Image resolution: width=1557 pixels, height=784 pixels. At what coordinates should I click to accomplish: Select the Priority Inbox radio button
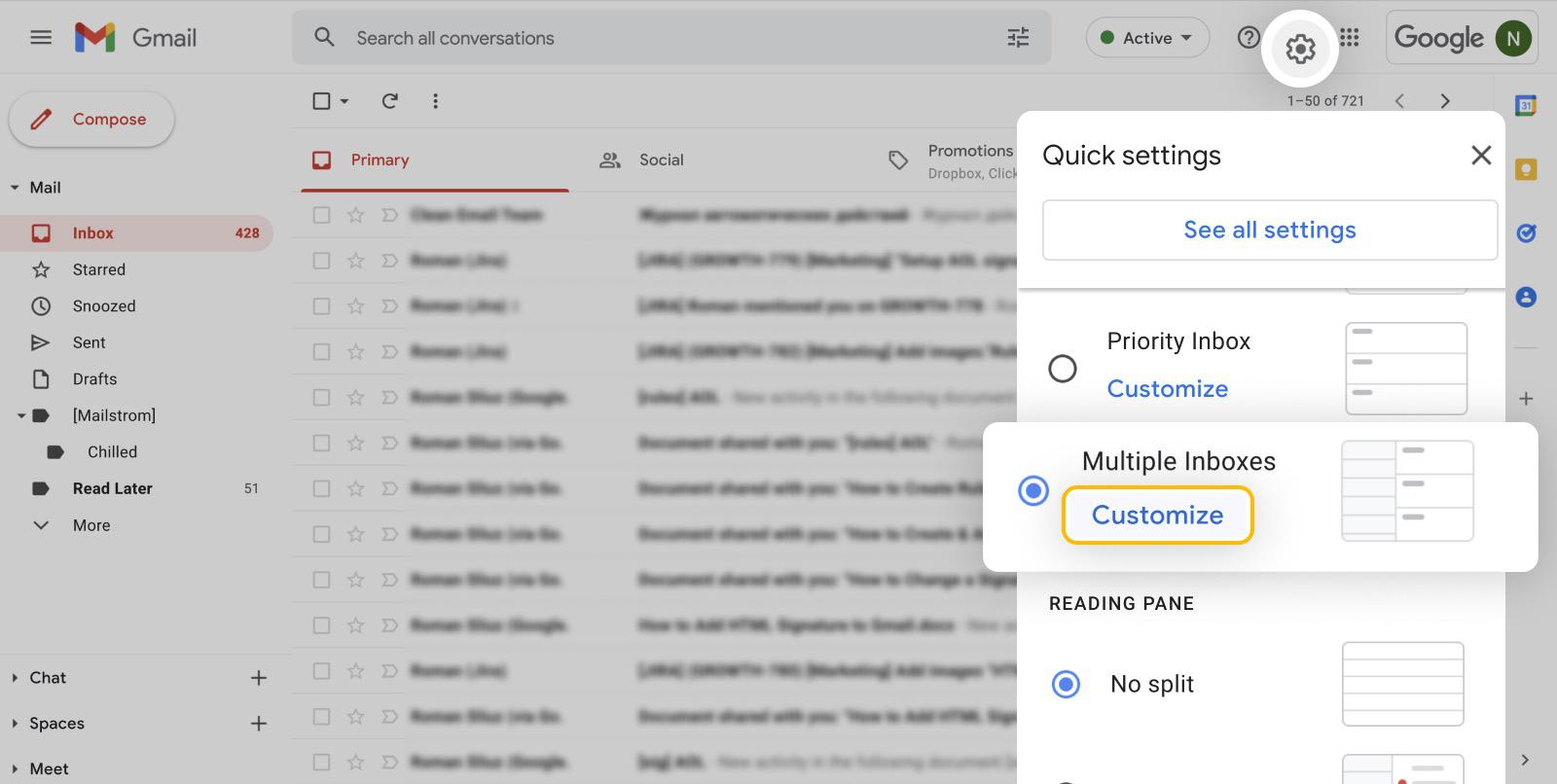(1063, 369)
